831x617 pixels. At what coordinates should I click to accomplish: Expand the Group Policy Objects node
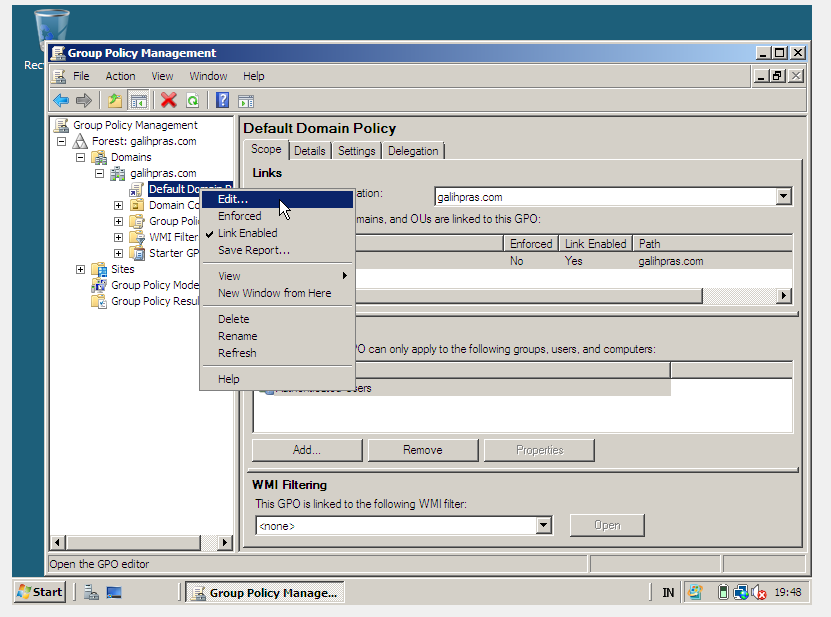click(x=119, y=221)
